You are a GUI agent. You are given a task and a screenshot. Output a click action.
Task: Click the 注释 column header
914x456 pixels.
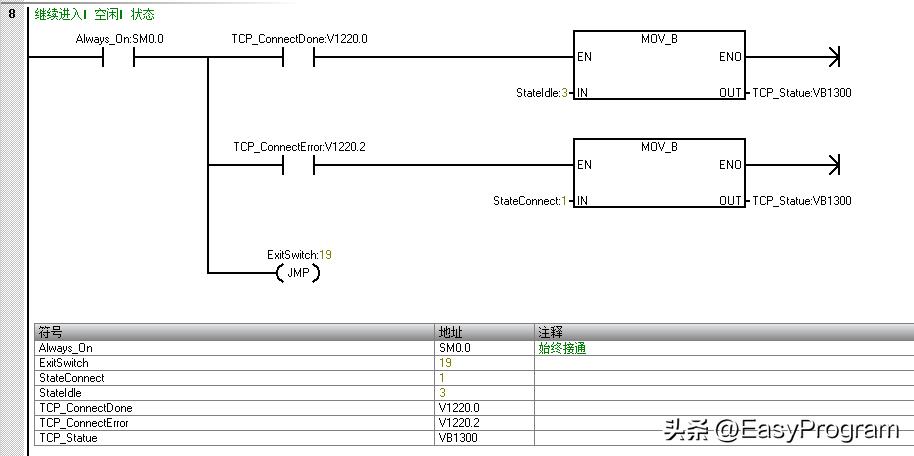pos(724,332)
